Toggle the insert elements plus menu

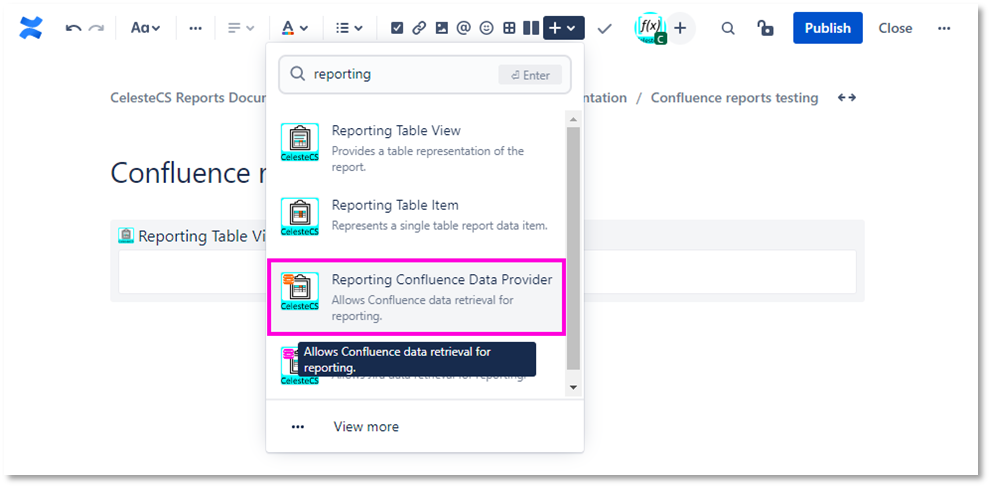click(564, 28)
